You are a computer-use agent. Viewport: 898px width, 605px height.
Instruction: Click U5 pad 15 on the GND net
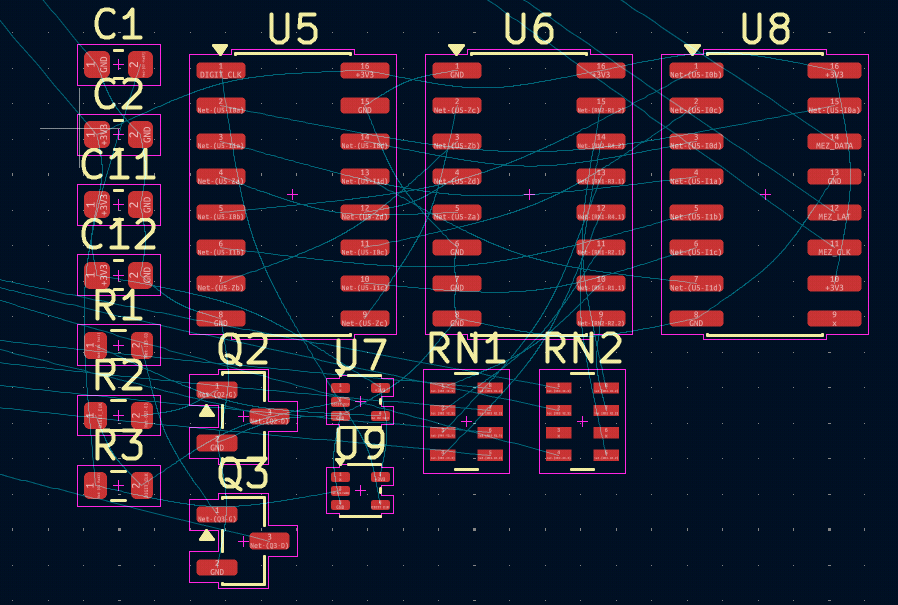365,106
